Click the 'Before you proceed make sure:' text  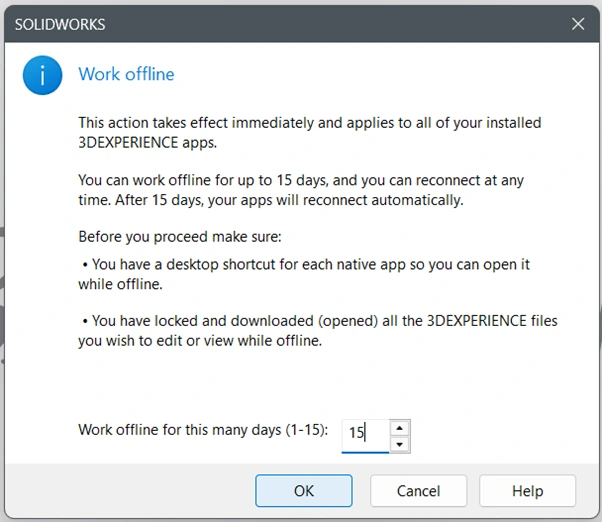coord(180,237)
